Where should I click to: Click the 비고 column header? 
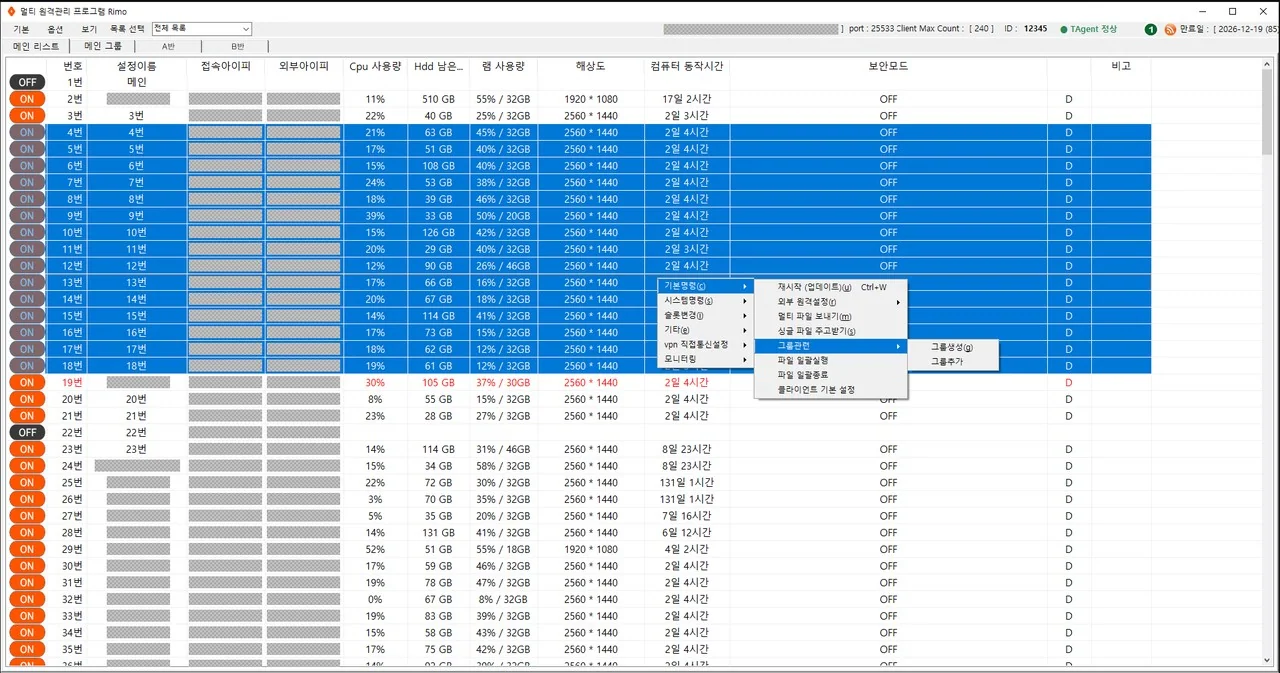click(1121, 66)
